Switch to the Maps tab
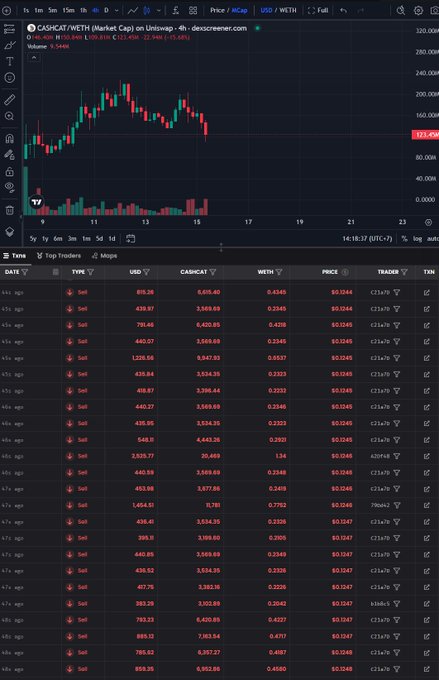 [x=105, y=256]
